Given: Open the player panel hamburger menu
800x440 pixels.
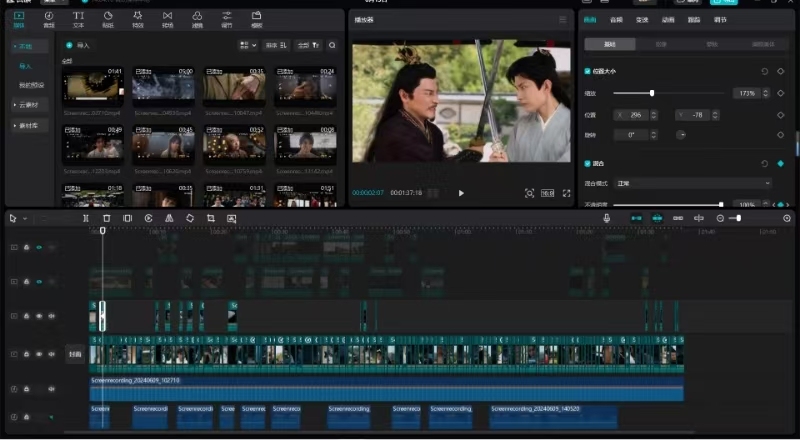Looking at the screenshot, I should (563, 20).
